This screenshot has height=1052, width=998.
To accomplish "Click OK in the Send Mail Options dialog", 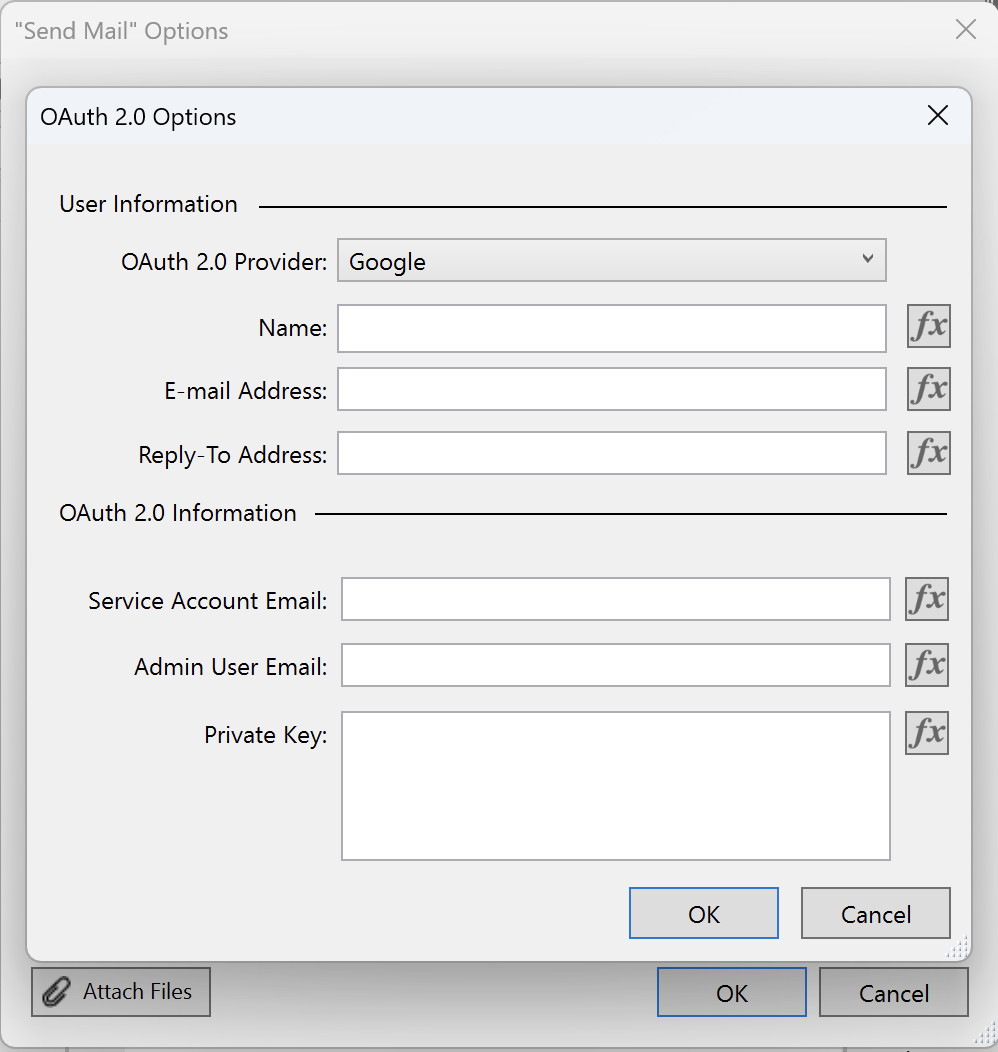I will [731, 992].
